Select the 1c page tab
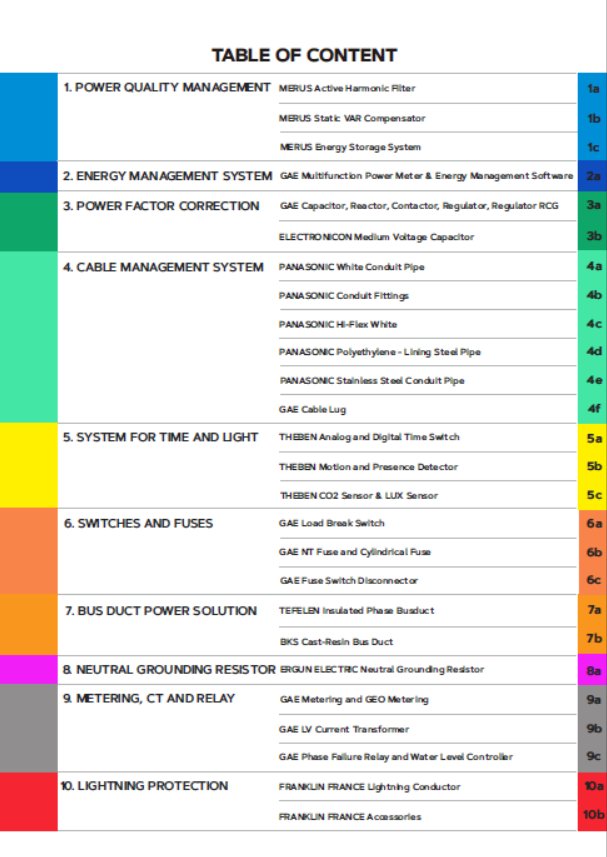607x857 pixels. coord(593,147)
